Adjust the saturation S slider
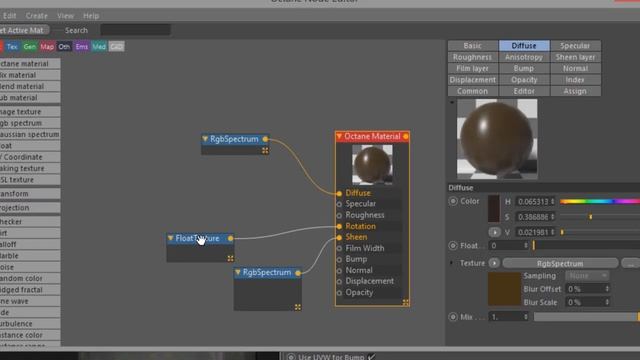This screenshot has height=360, width=640. [600, 217]
